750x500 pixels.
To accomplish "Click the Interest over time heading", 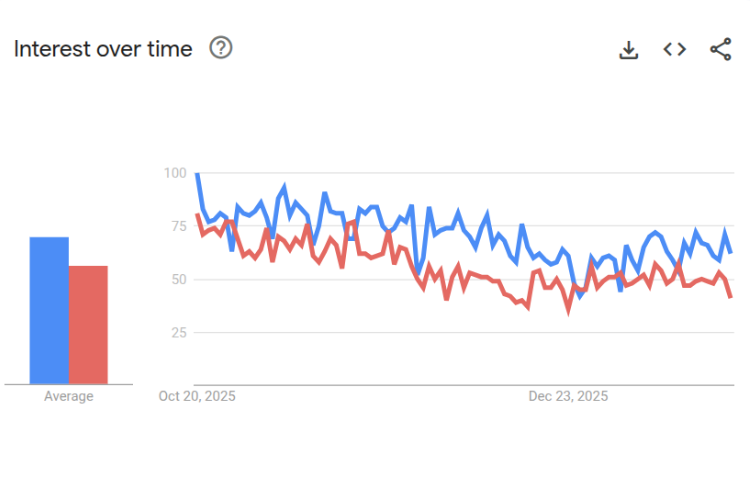I will pos(103,49).
